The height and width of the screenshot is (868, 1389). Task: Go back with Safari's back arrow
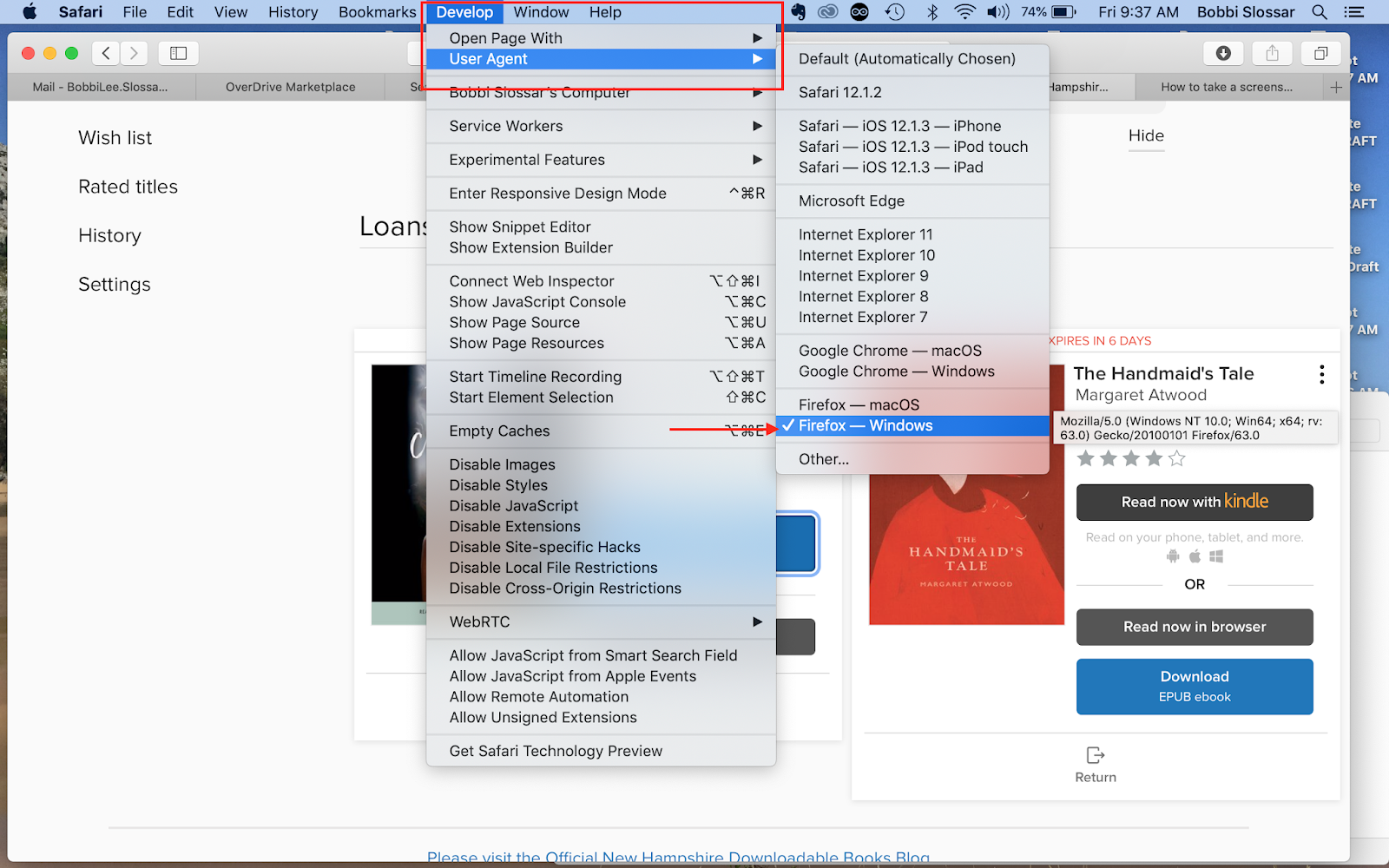pyautogui.click(x=106, y=53)
